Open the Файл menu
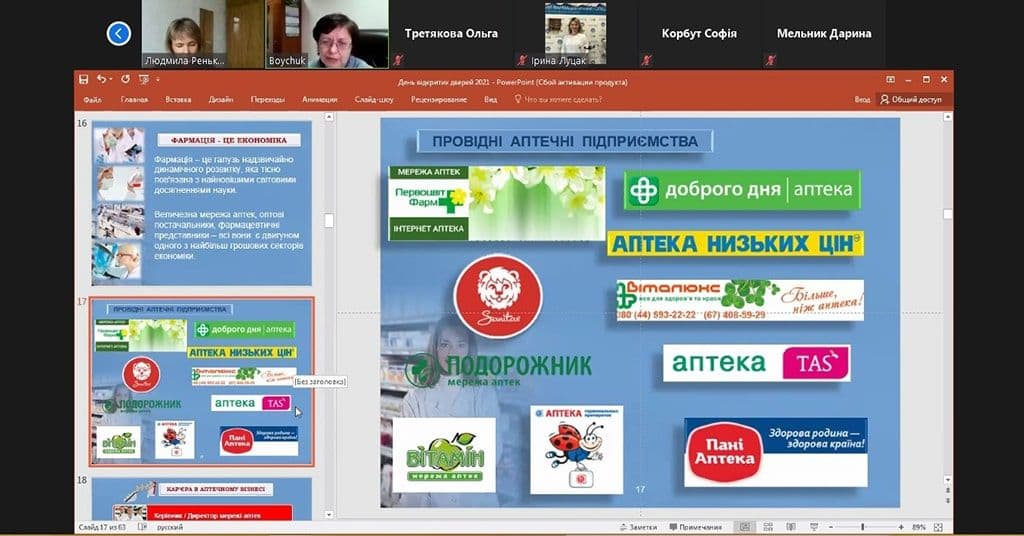1024x536 pixels. (x=92, y=100)
